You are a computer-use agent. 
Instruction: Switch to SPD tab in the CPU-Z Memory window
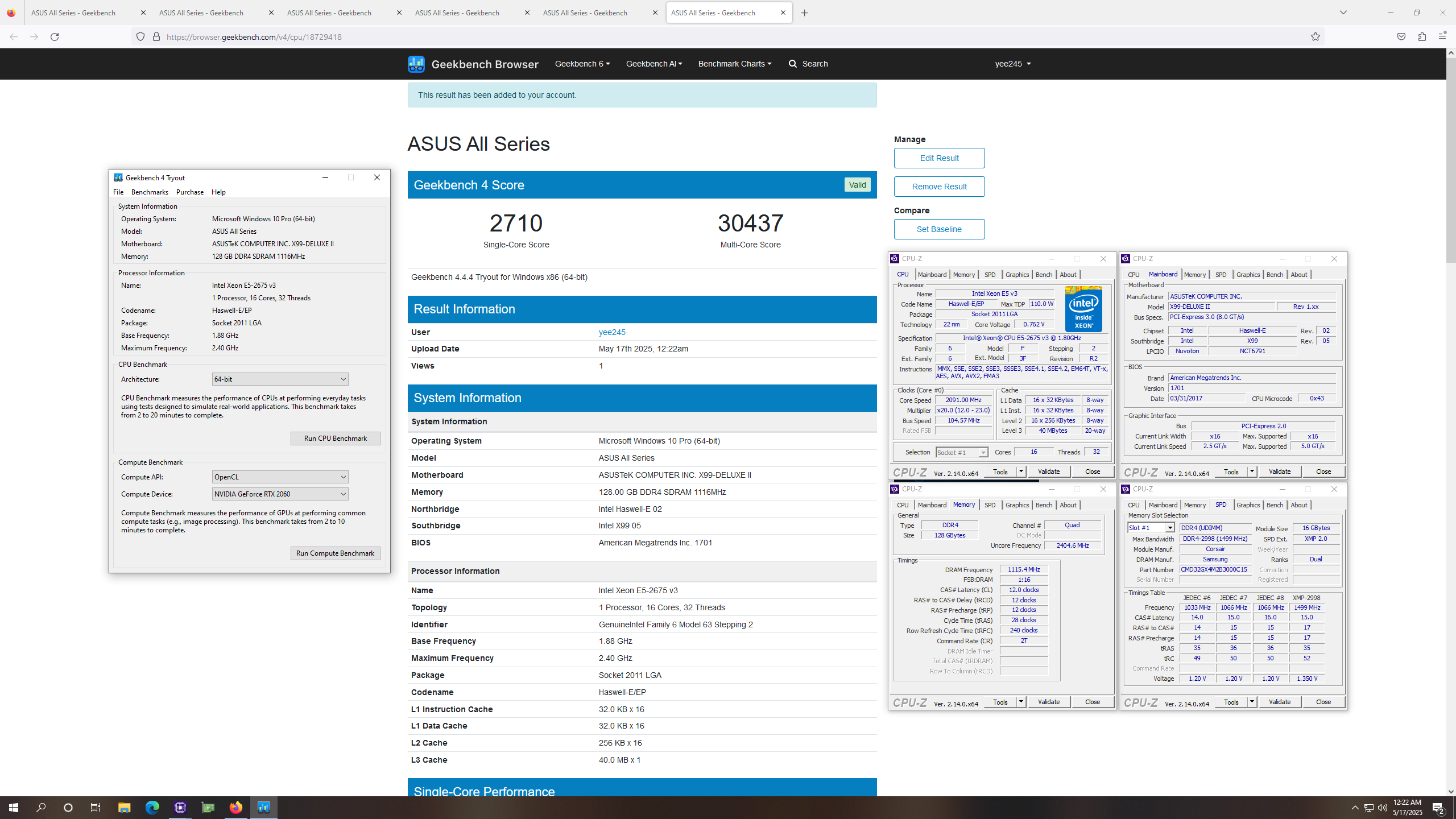click(990, 505)
